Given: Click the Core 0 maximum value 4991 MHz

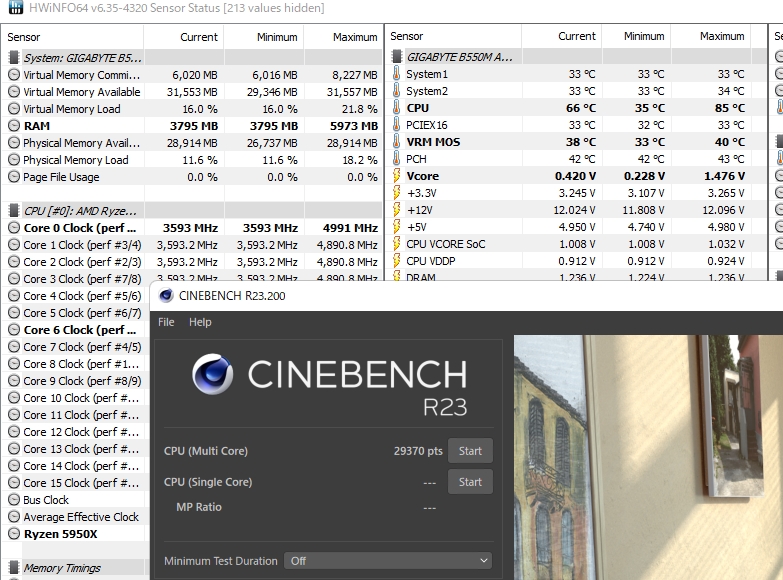Looking at the screenshot, I should pos(350,228).
